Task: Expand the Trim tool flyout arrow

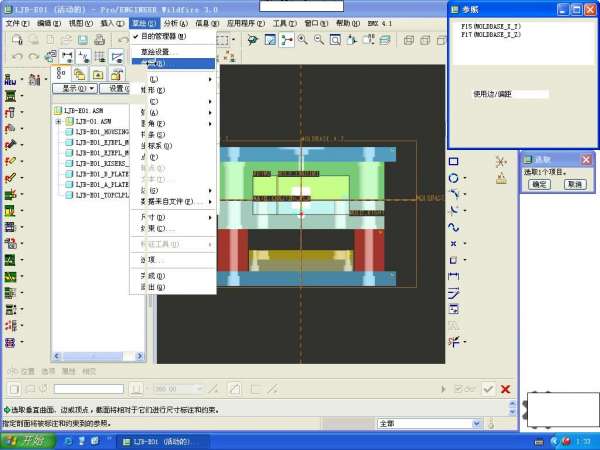Action: point(465,341)
